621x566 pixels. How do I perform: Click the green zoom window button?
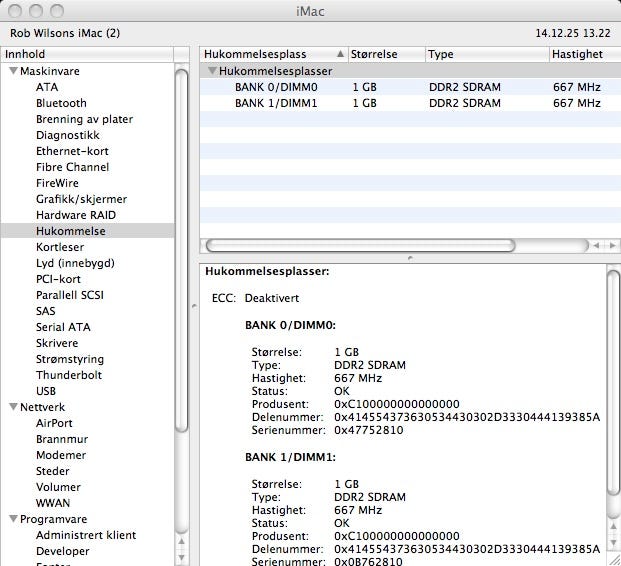(57, 10)
